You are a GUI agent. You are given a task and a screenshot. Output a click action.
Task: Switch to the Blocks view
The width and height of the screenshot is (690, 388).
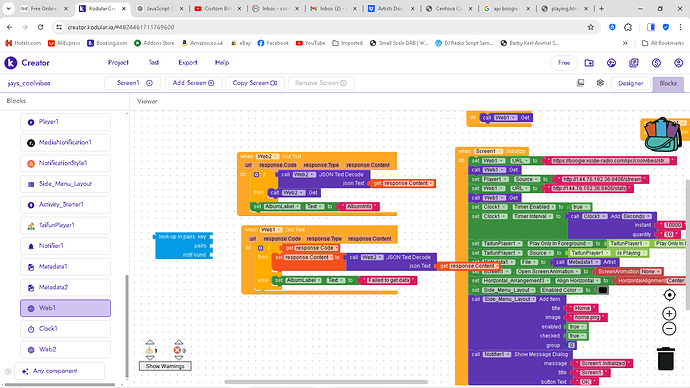click(x=668, y=83)
